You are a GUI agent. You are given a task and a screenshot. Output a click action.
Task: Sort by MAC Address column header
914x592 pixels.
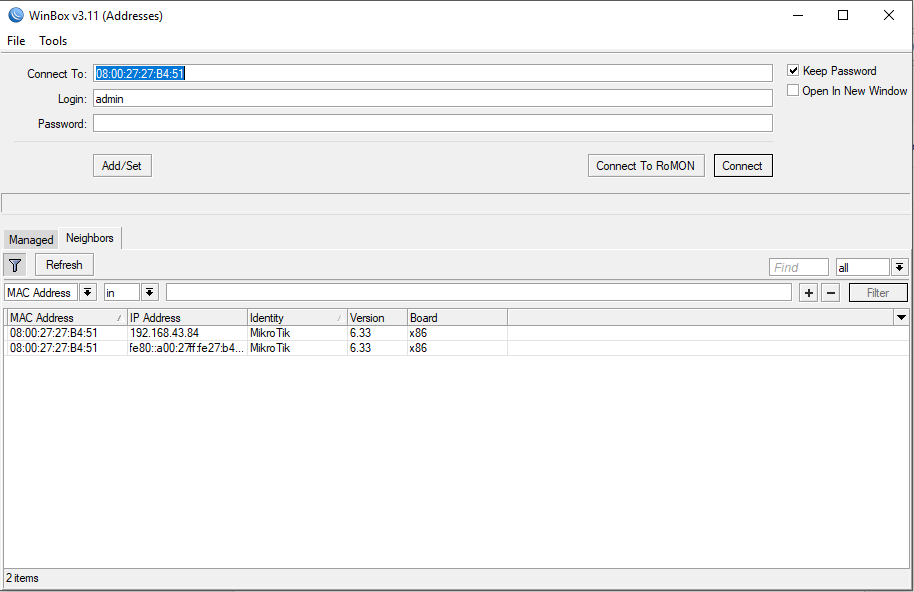tap(66, 318)
